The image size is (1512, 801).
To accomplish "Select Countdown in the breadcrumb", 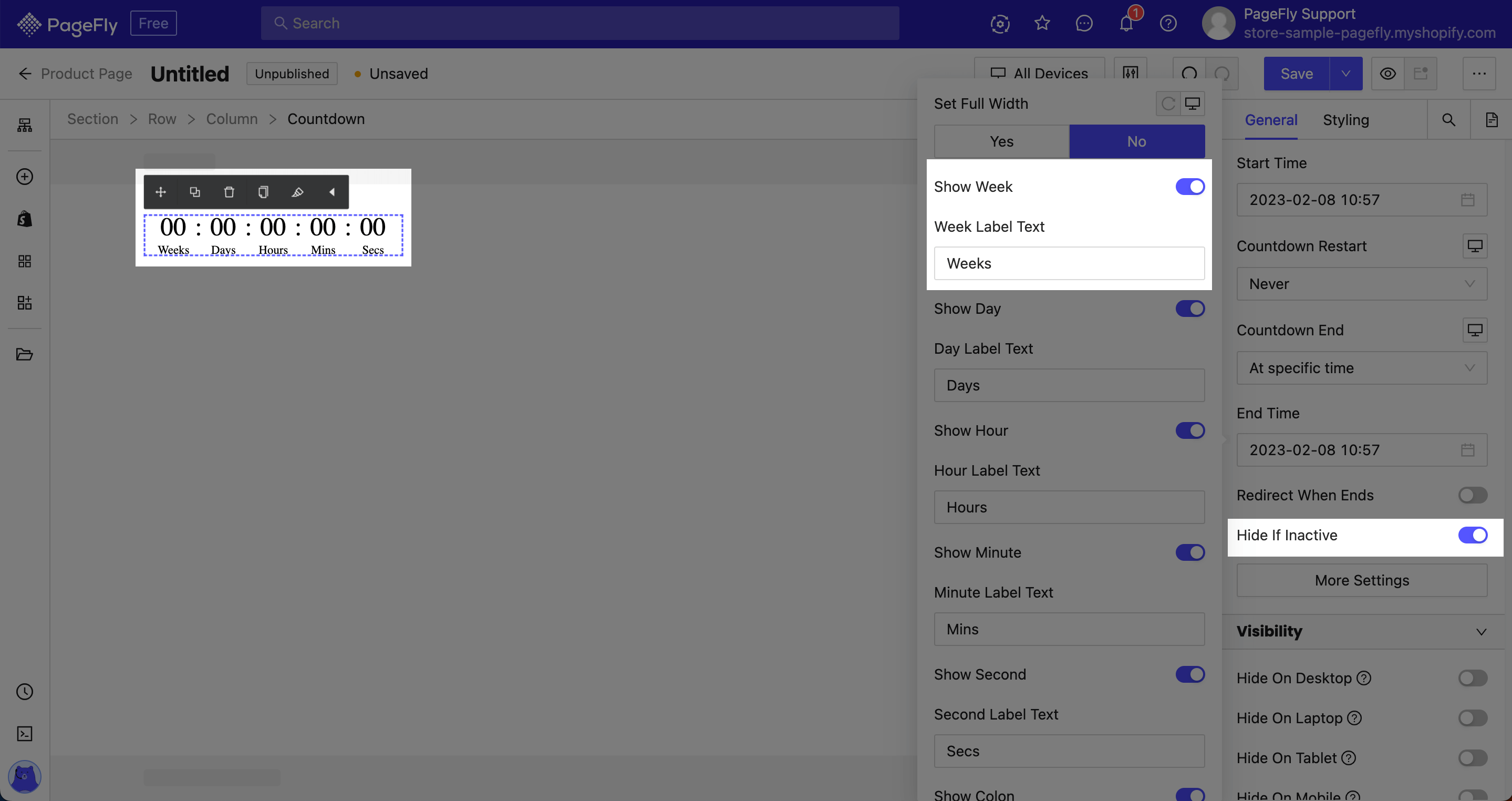I will (326, 119).
